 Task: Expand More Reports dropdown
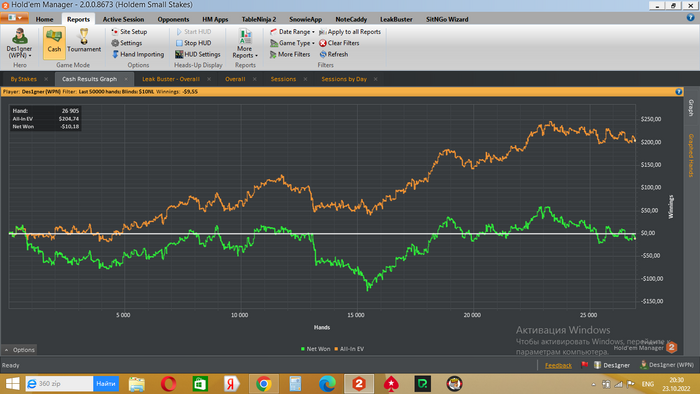[245, 43]
